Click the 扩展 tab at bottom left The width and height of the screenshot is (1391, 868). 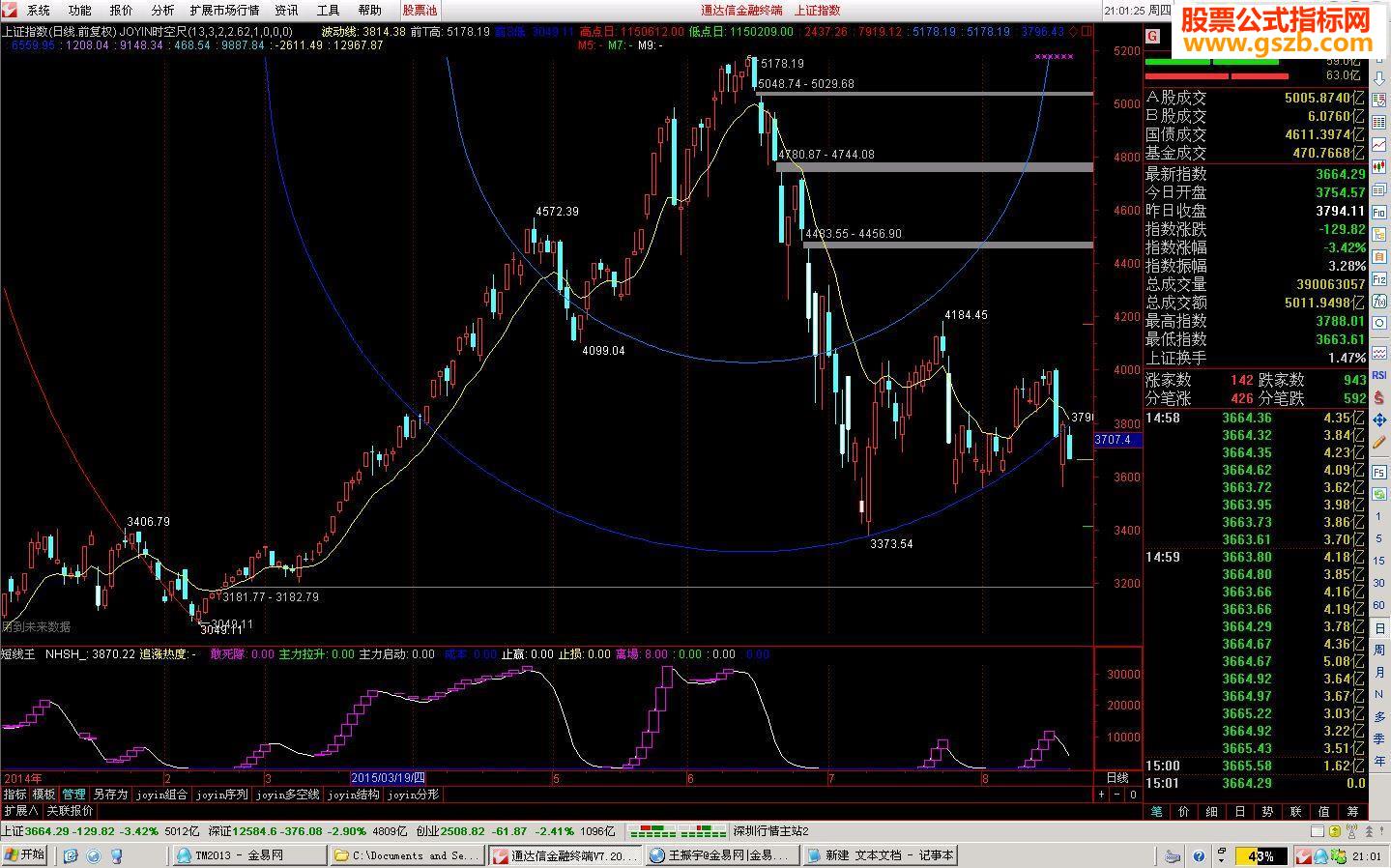[20, 811]
